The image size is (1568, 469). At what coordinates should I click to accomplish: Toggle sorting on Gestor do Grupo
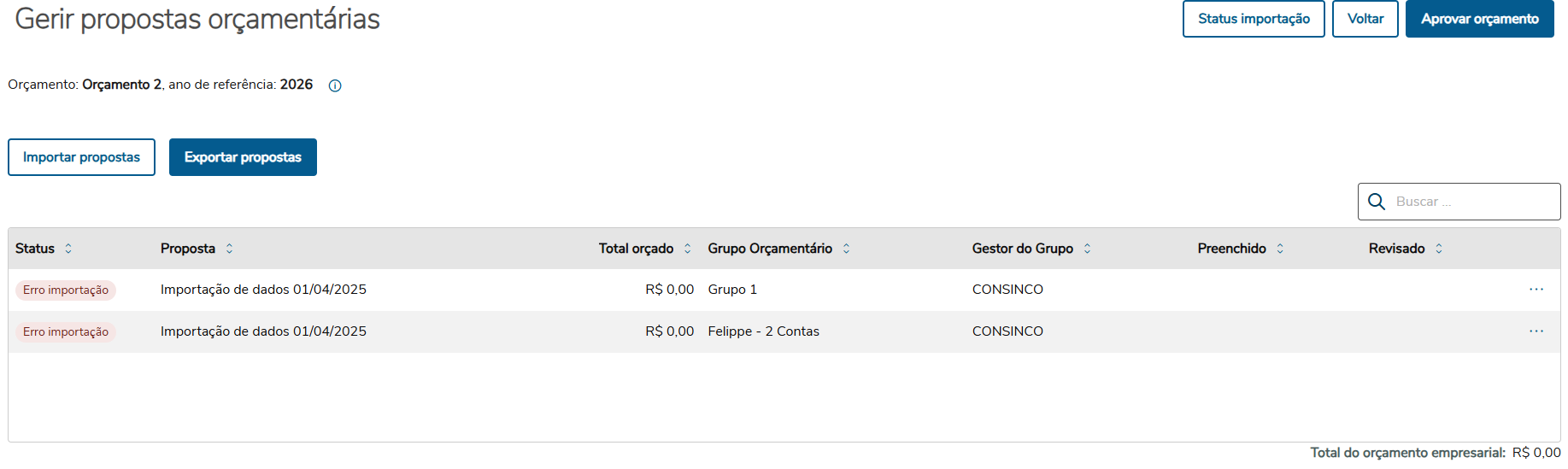click(1087, 249)
